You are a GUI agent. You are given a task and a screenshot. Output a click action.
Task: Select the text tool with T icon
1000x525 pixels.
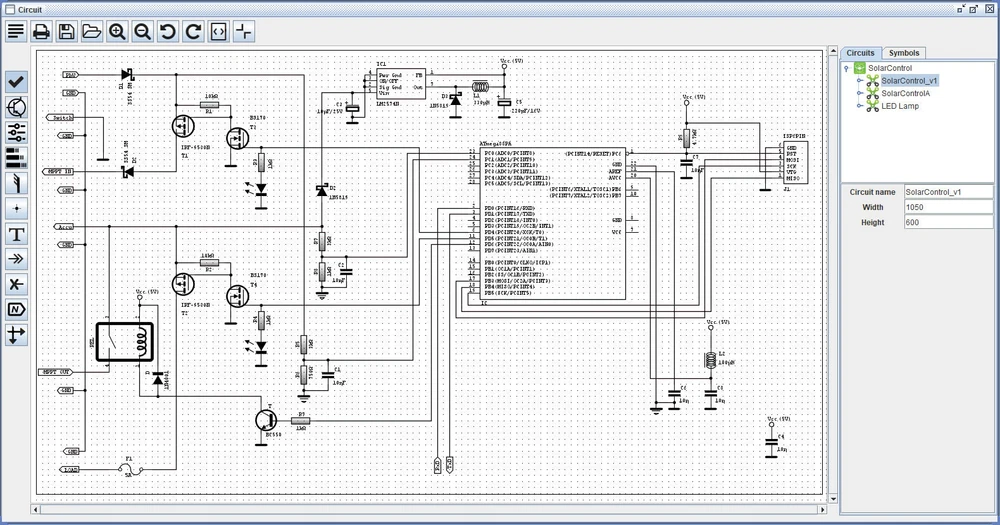pyautogui.click(x=16, y=234)
